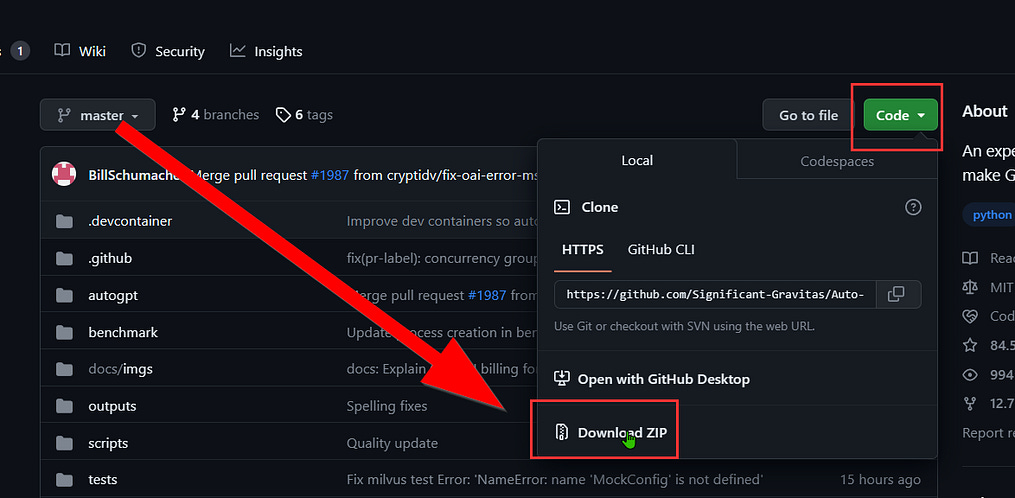
Task: Click the graph icon next to Insights
Action: [238, 51]
